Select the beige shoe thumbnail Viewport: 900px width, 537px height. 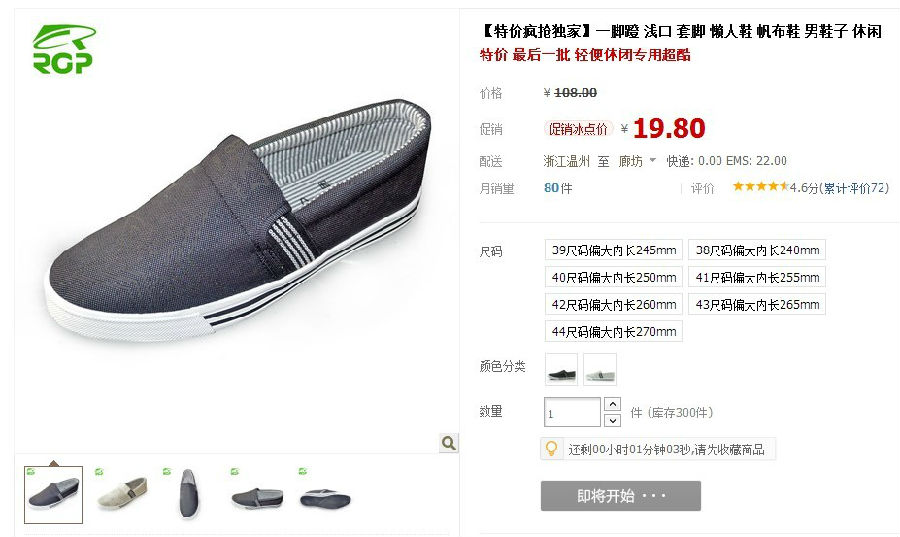click(122, 495)
